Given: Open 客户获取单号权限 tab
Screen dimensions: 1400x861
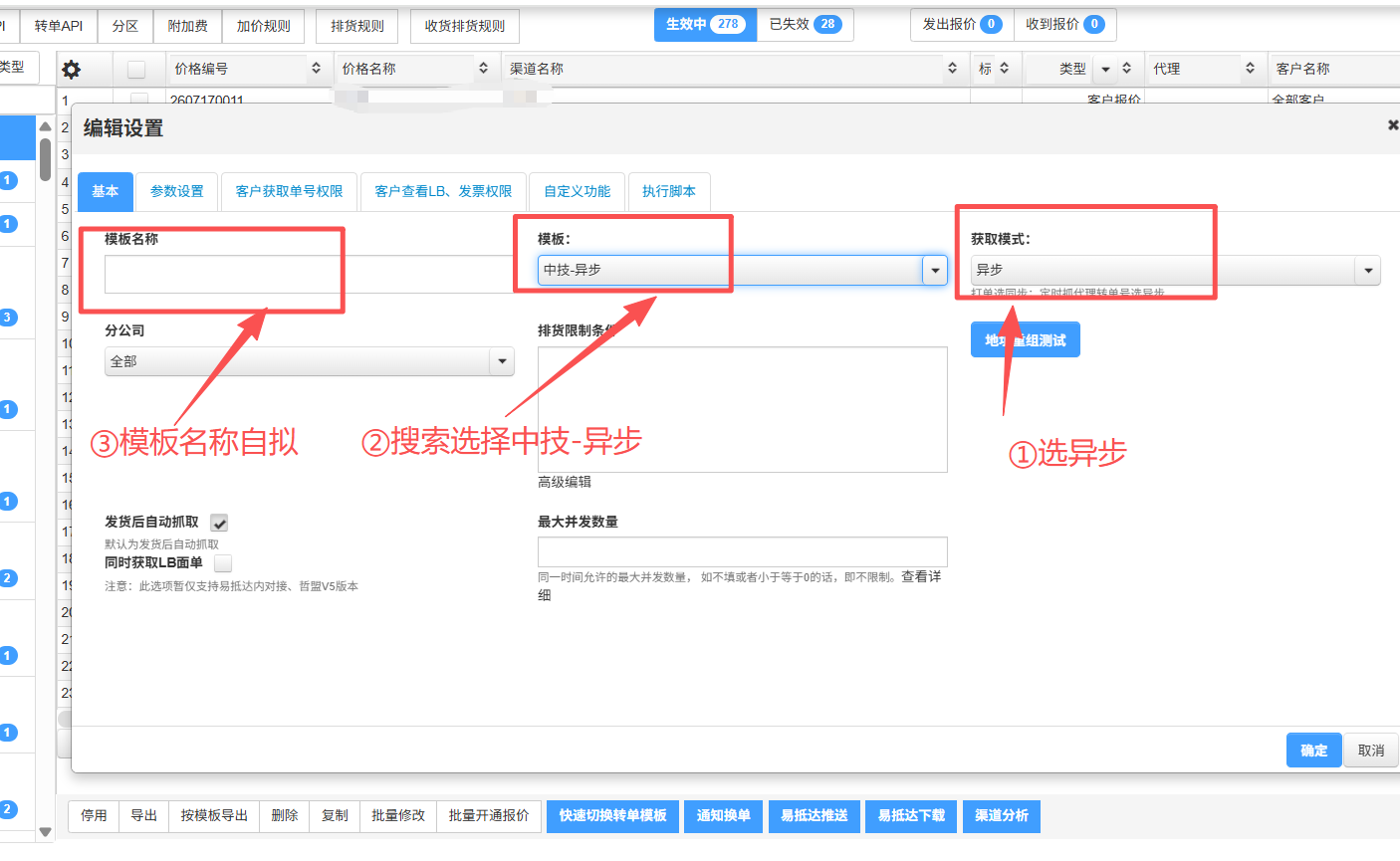Looking at the screenshot, I should [x=290, y=191].
